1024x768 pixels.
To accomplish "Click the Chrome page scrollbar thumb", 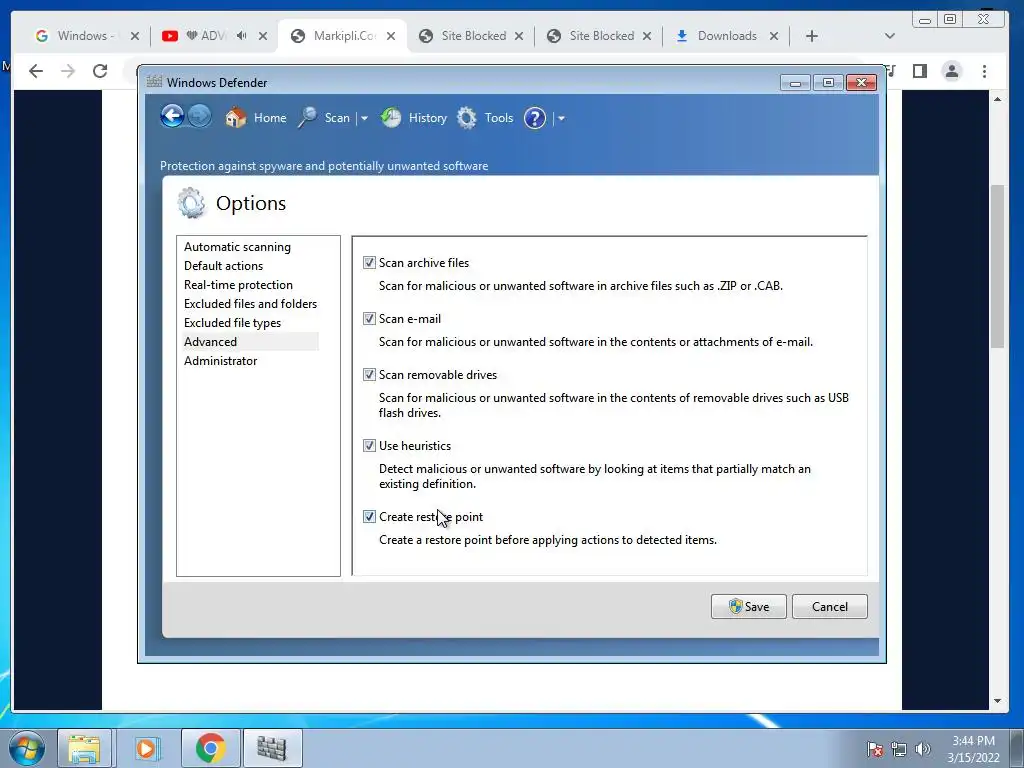I will click(997, 266).
